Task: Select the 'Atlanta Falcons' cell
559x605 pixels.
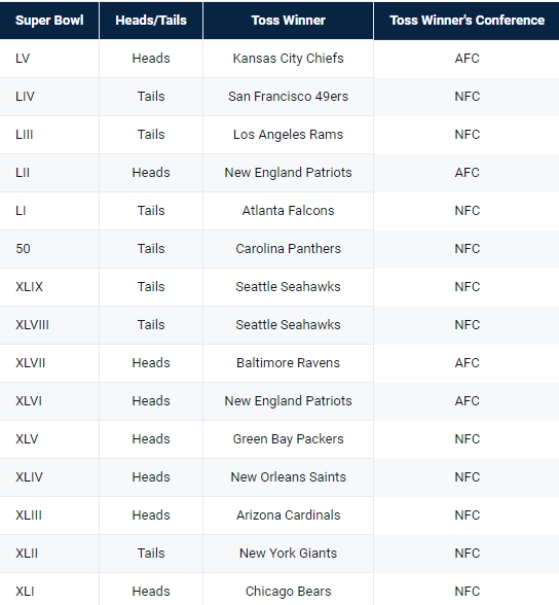Action: (288, 211)
